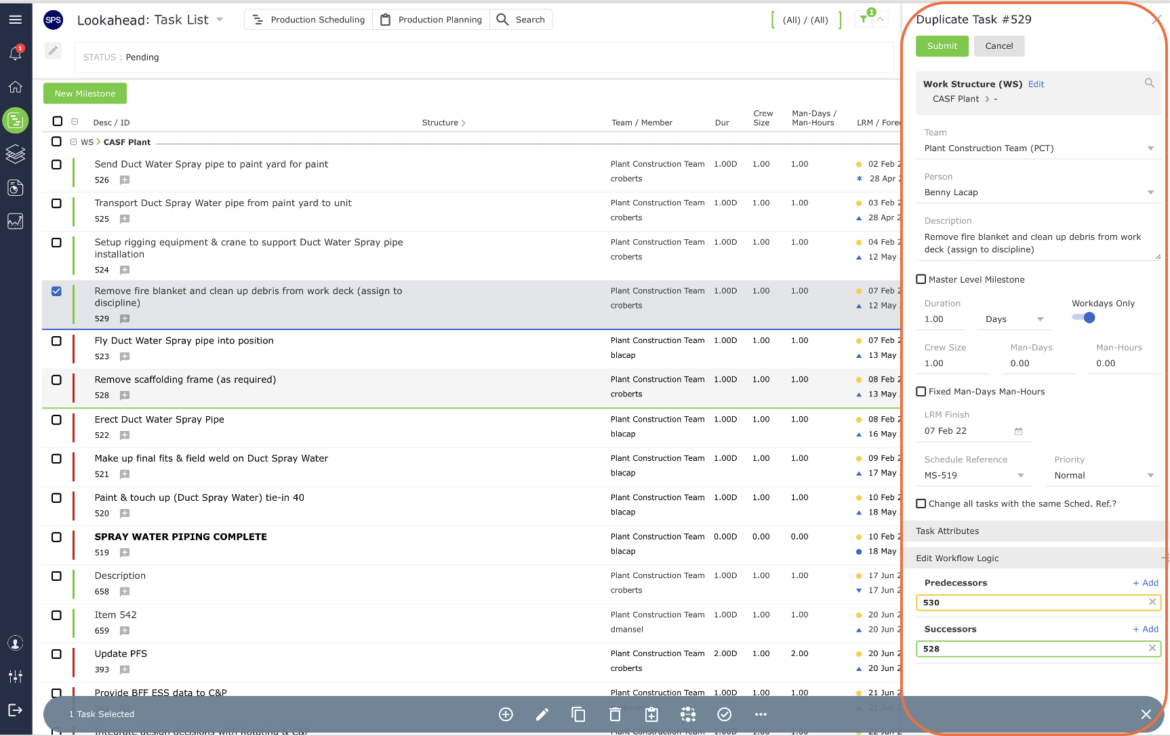Collapse all rows via header expander
This screenshot has height=736, width=1170.
pyautogui.click(x=75, y=122)
